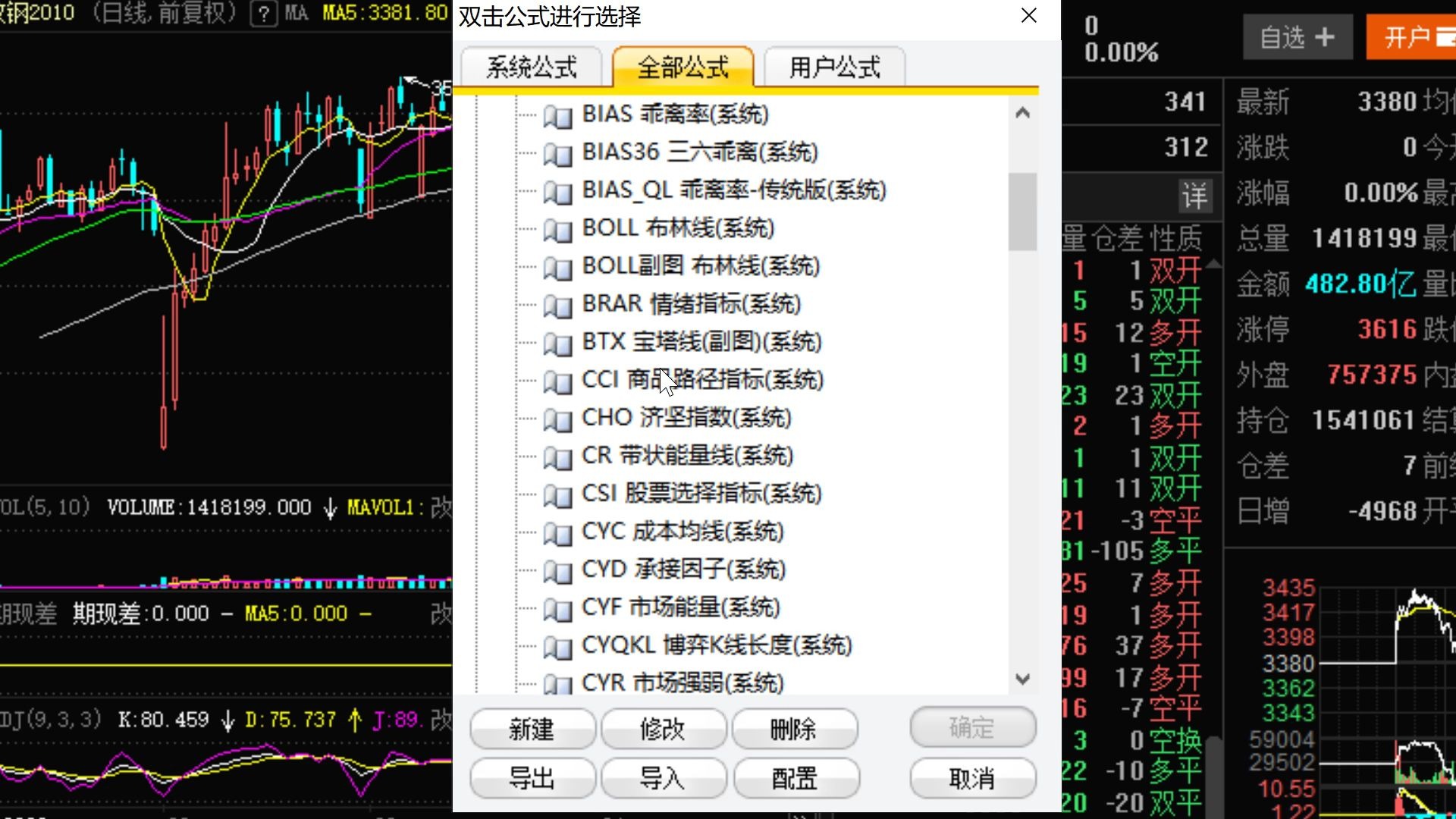Select CYQKL 博弈K线长度(系统) formula
1456x819 pixels.
pyautogui.click(x=717, y=645)
